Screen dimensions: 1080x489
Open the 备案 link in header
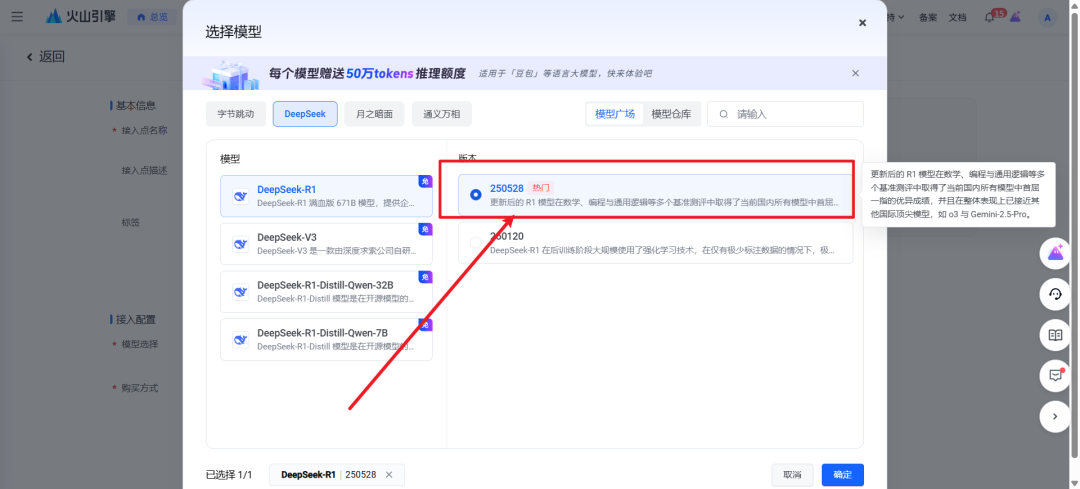(x=927, y=17)
